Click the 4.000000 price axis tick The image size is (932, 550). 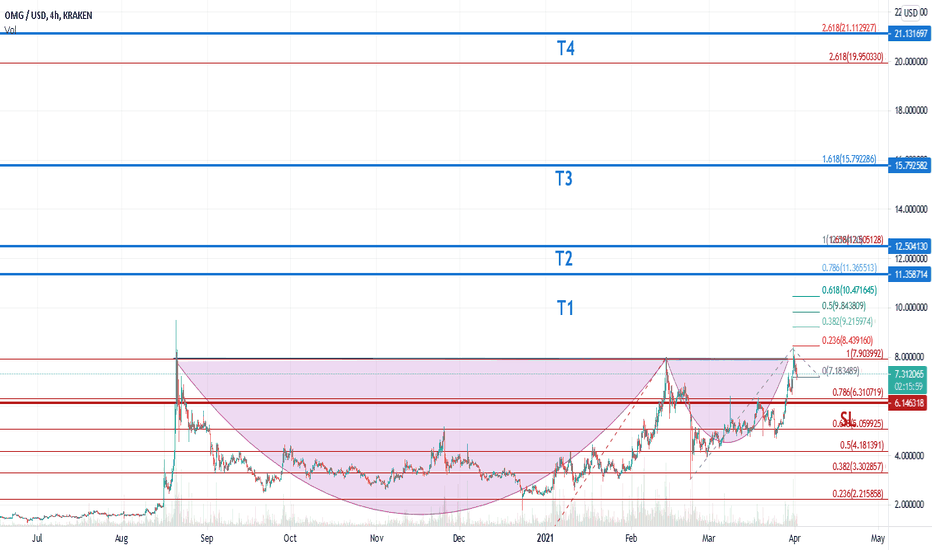click(x=909, y=455)
